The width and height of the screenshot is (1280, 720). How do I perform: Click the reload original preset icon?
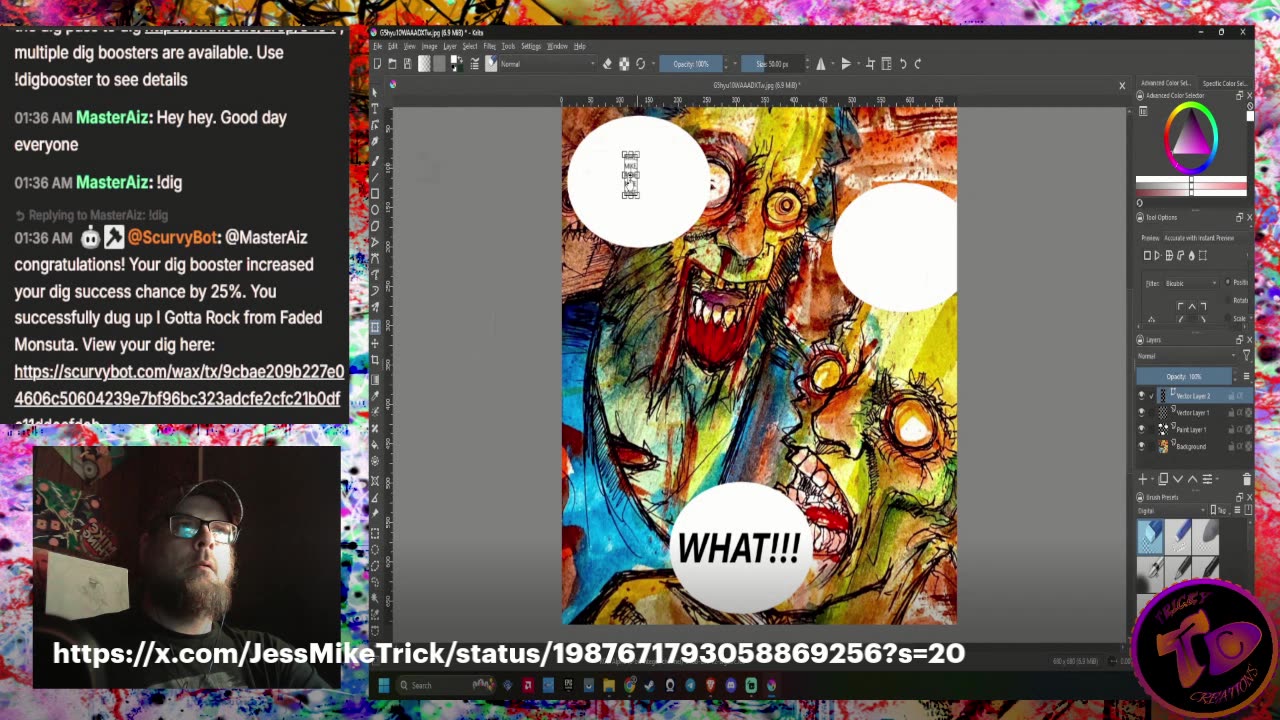coord(641,64)
